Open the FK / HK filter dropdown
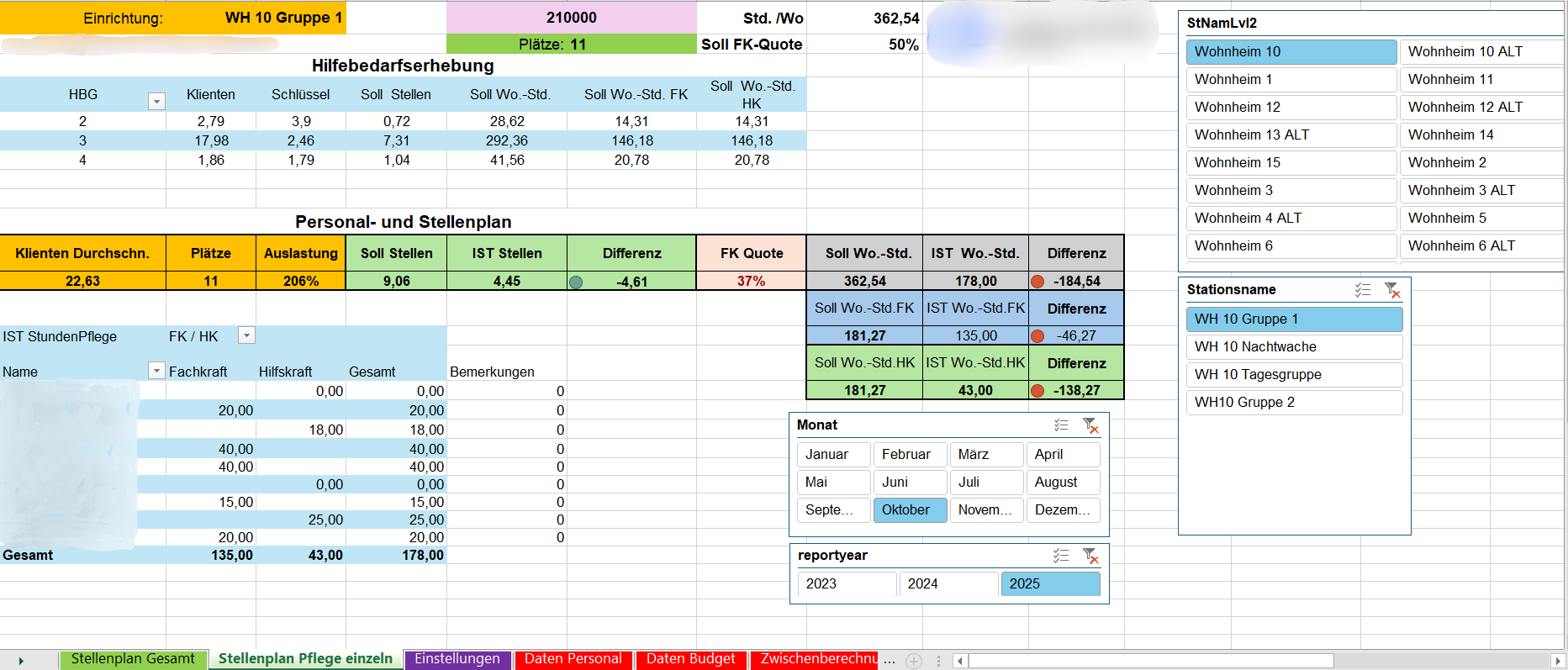Screen dimensions: 1568x670 coord(246,335)
